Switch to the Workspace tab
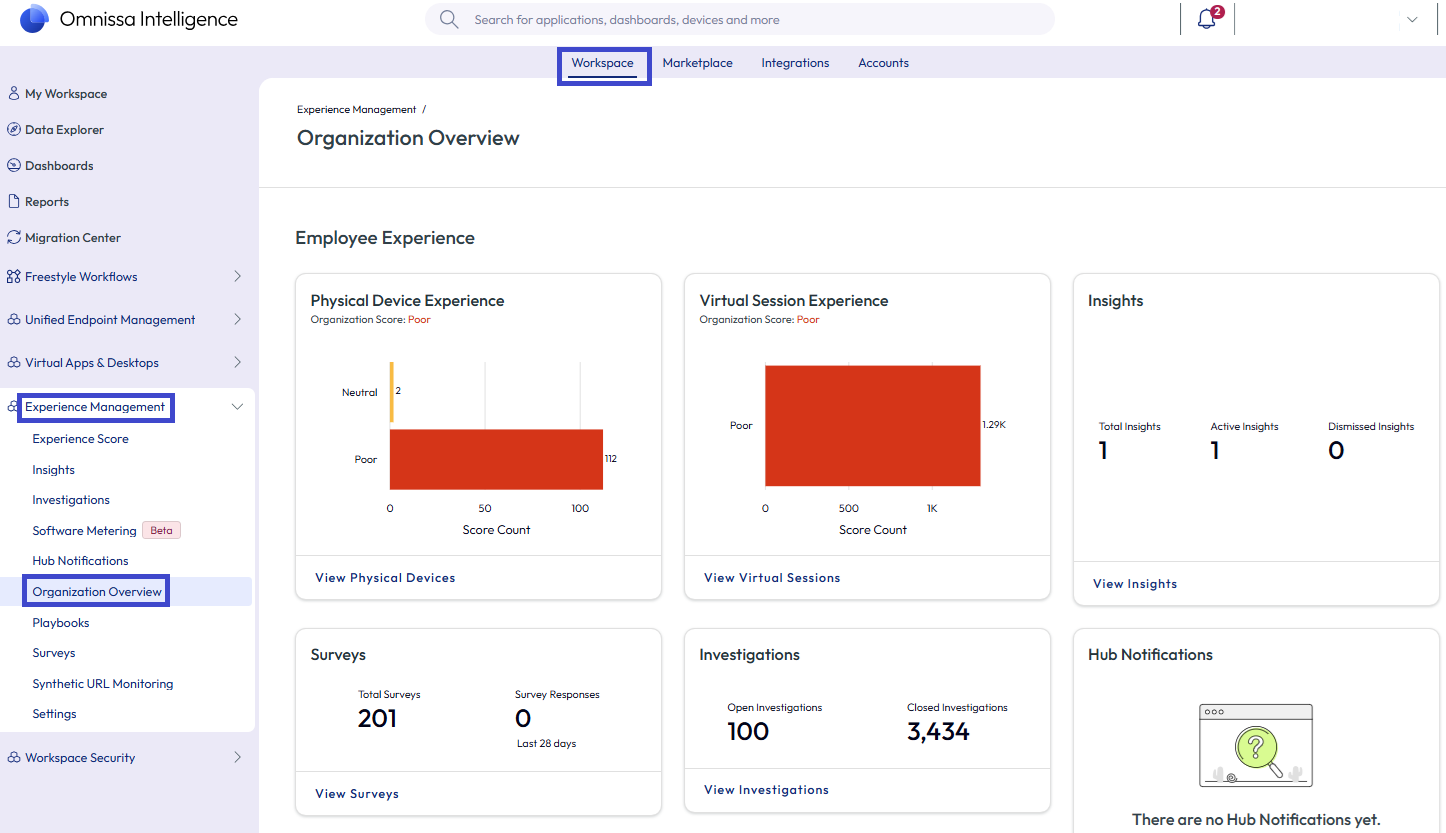The width and height of the screenshot is (1446, 833). 603,63
